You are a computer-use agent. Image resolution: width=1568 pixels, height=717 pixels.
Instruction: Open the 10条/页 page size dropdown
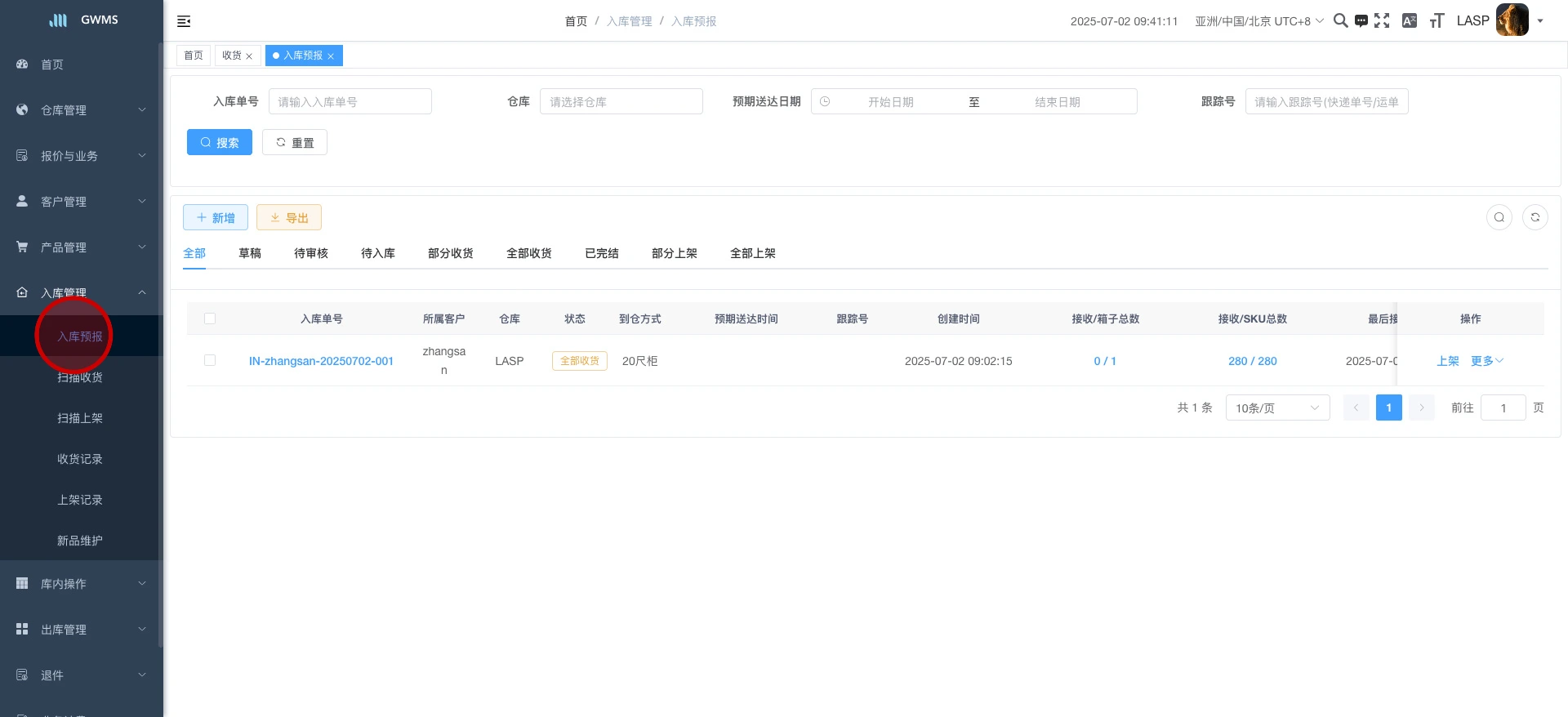click(x=1276, y=407)
